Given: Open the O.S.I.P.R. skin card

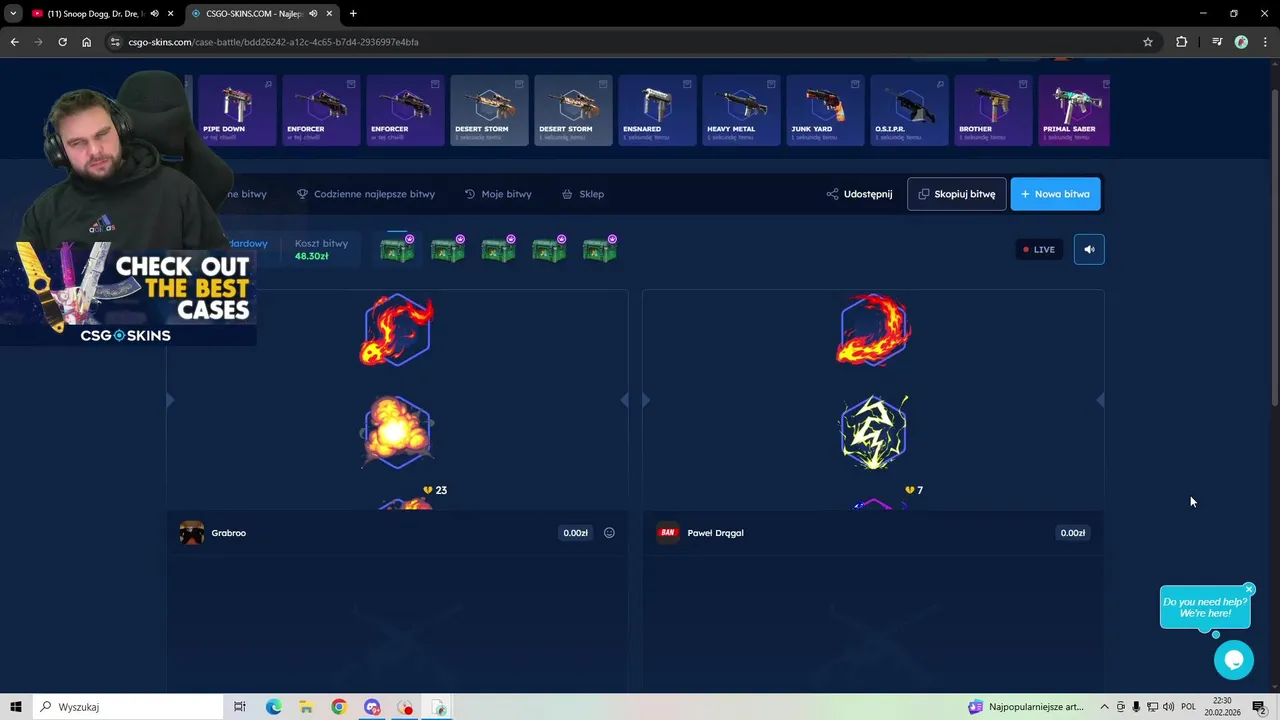Looking at the screenshot, I should point(909,110).
